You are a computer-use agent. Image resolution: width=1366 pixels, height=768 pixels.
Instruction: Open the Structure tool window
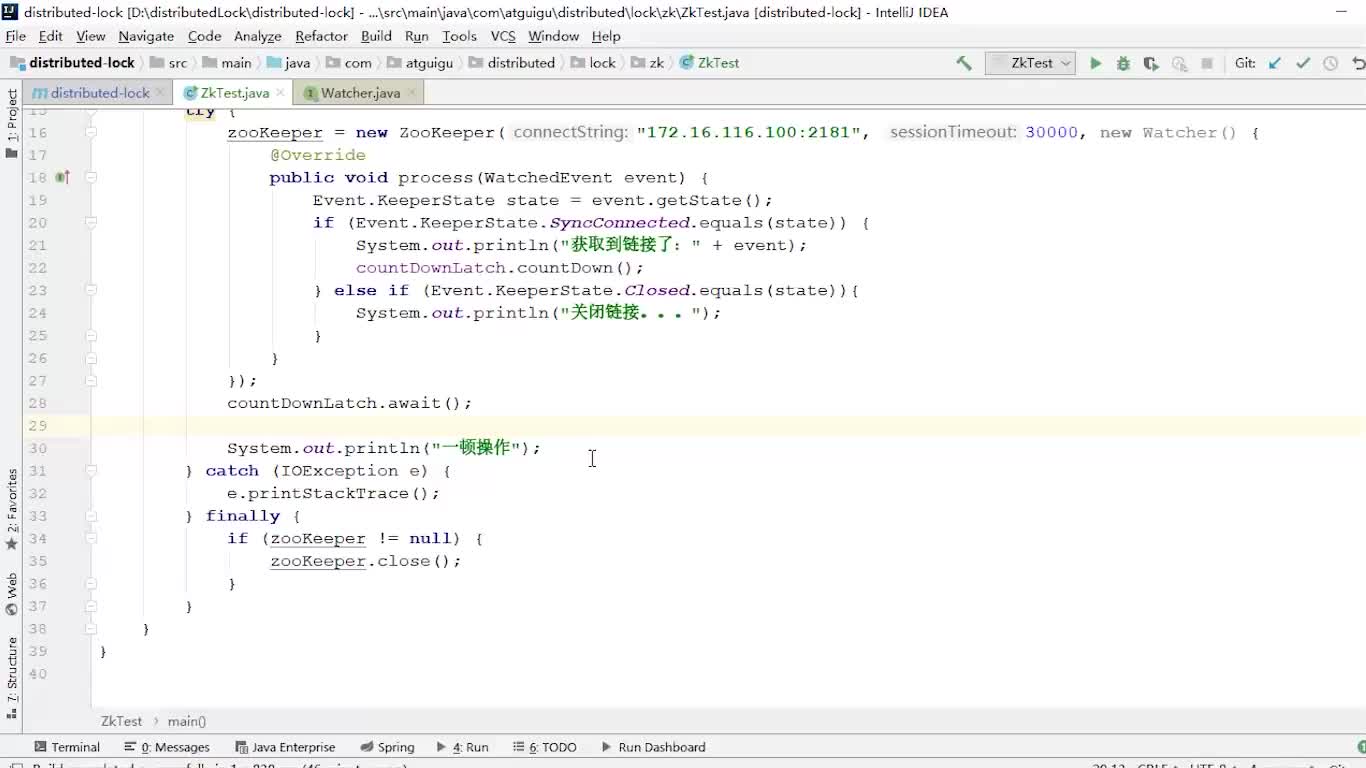12,678
